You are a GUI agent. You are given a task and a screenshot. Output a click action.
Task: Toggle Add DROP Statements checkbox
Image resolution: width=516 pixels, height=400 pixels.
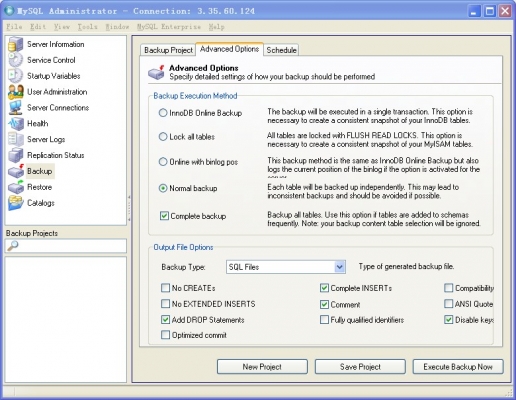165,320
